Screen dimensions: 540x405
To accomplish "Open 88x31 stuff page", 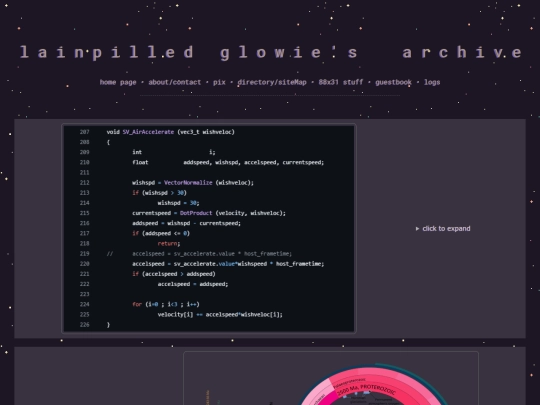I will 341,82.
